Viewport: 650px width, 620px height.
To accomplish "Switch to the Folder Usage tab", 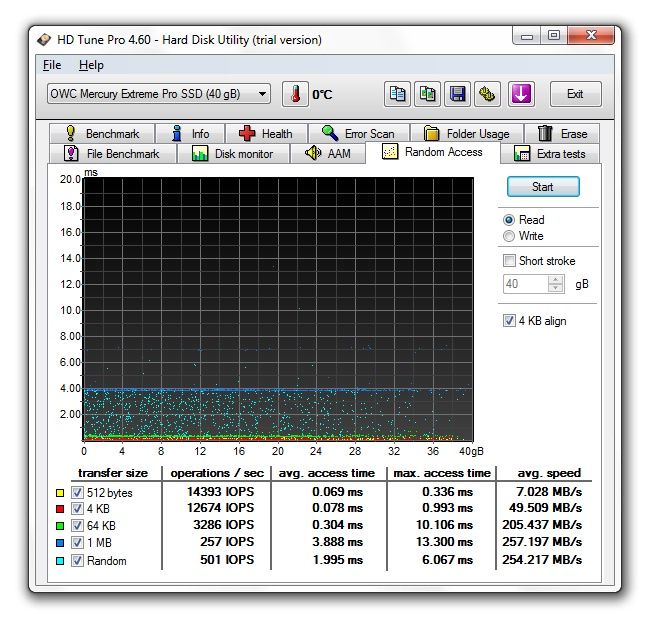I will pyautogui.click(x=467, y=133).
